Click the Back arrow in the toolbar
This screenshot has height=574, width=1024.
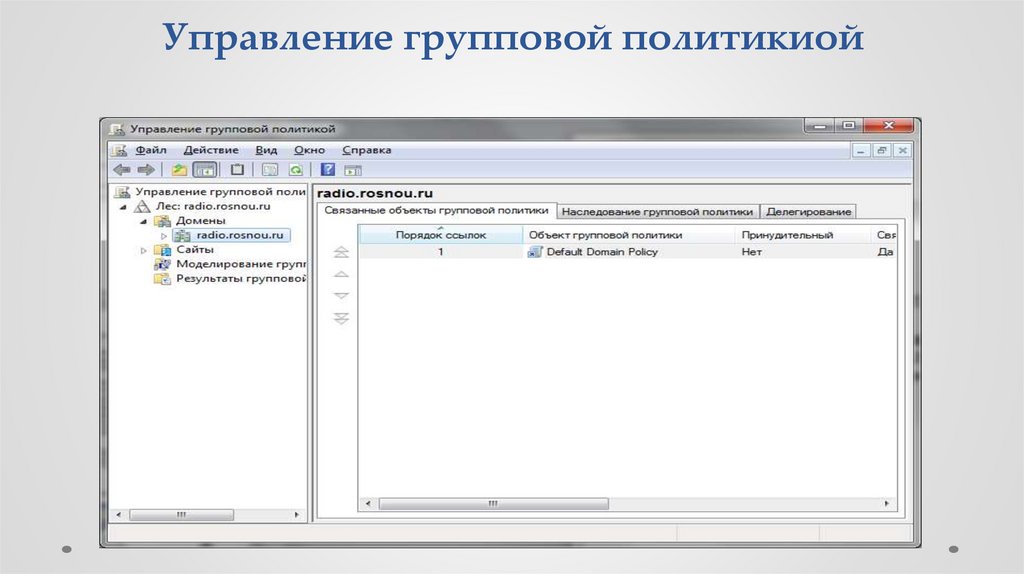point(121,170)
